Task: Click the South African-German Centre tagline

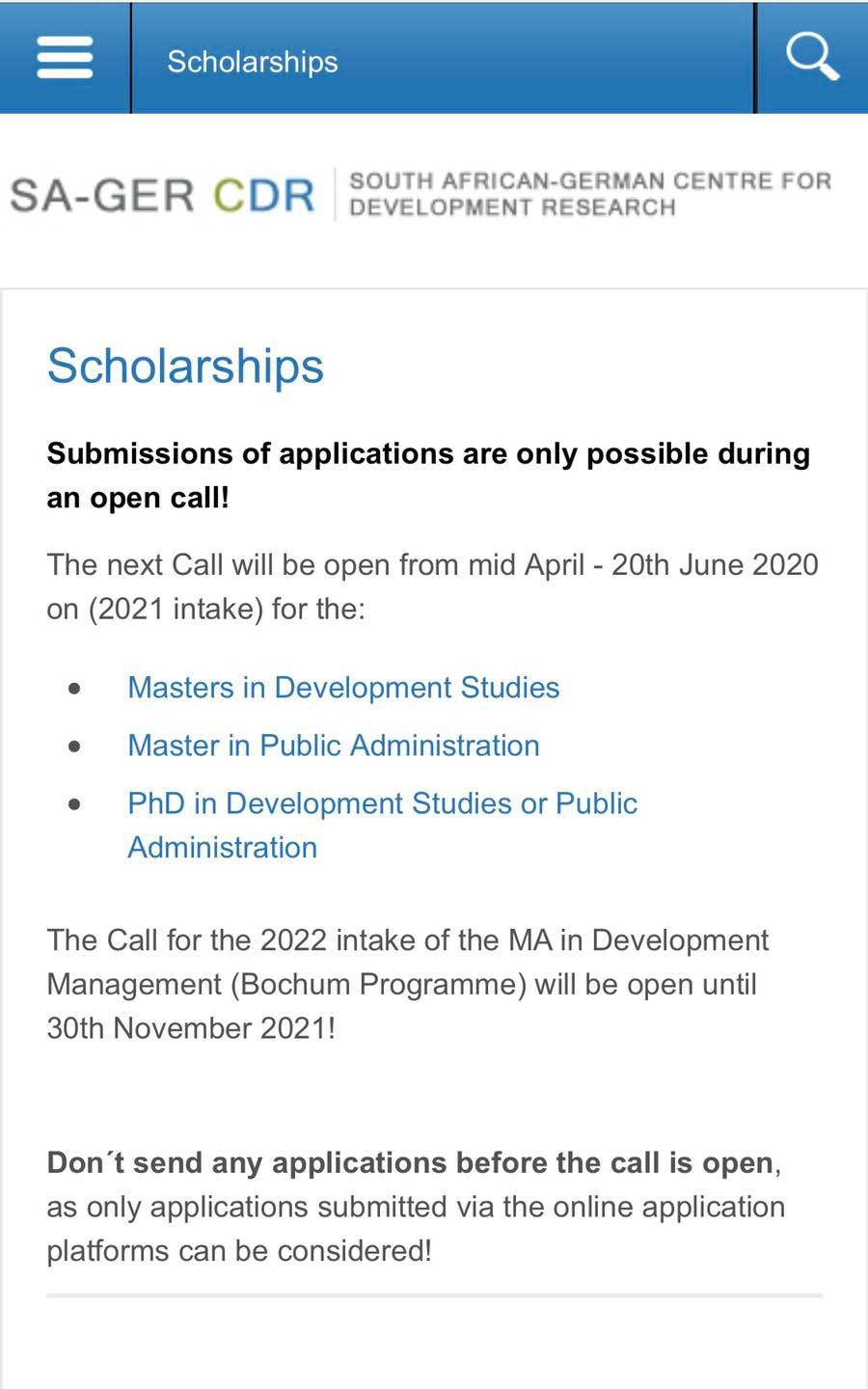Action: point(589,194)
